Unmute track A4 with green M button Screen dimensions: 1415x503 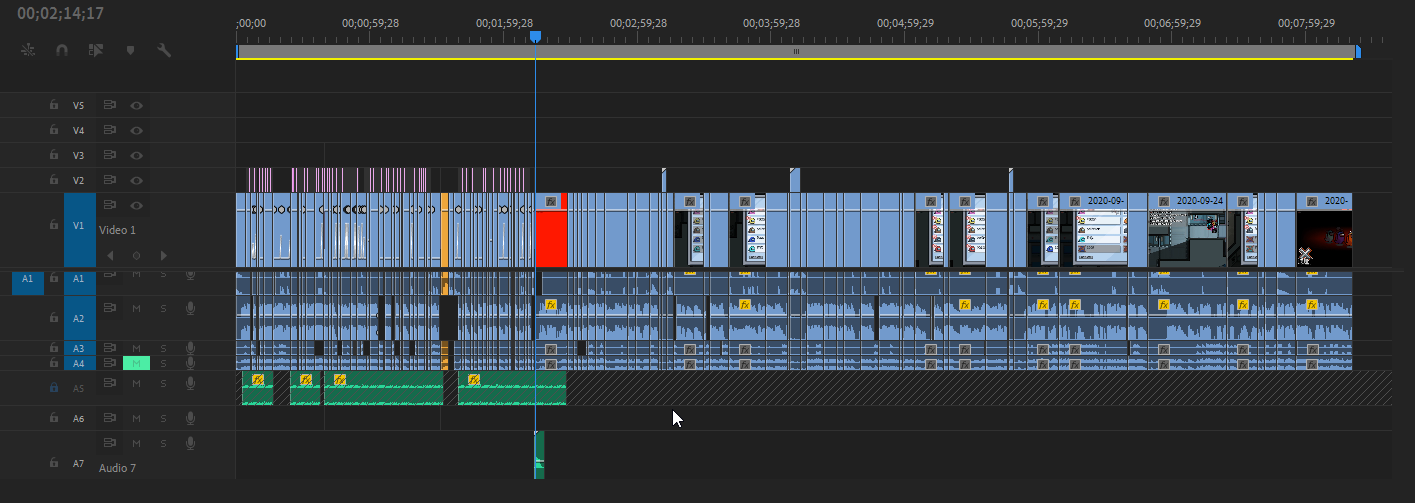(136, 363)
